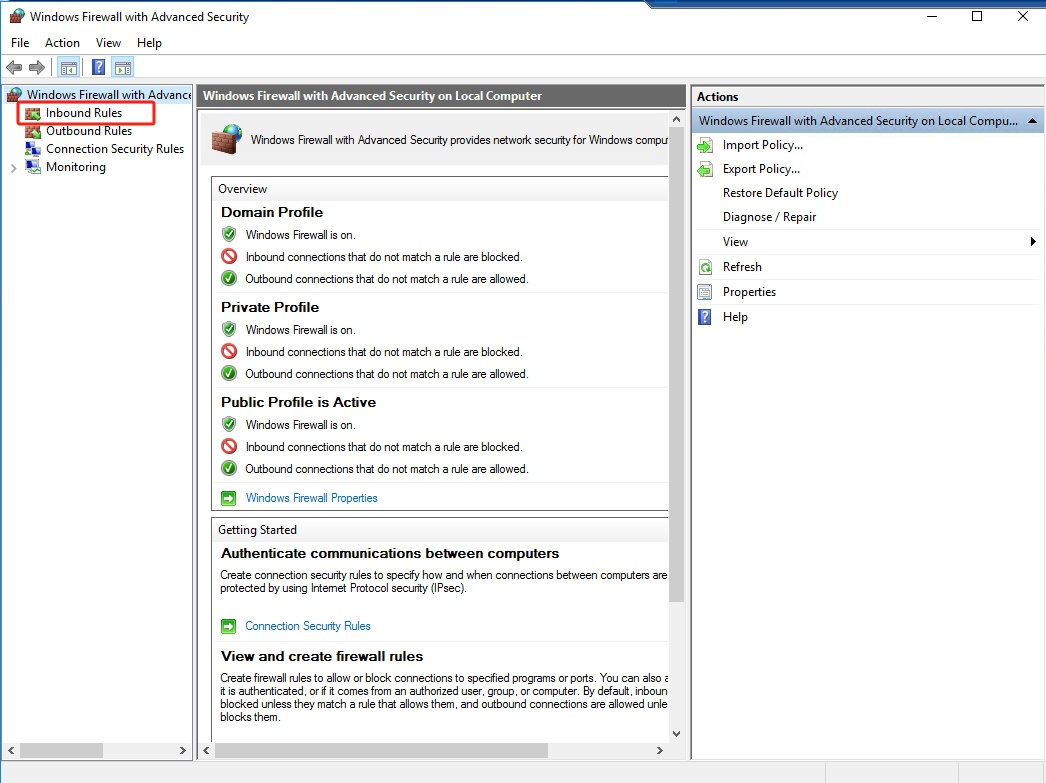The width and height of the screenshot is (1046, 783).
Task: Follow the Connection Security Rules link
Action: pos(308,626)
